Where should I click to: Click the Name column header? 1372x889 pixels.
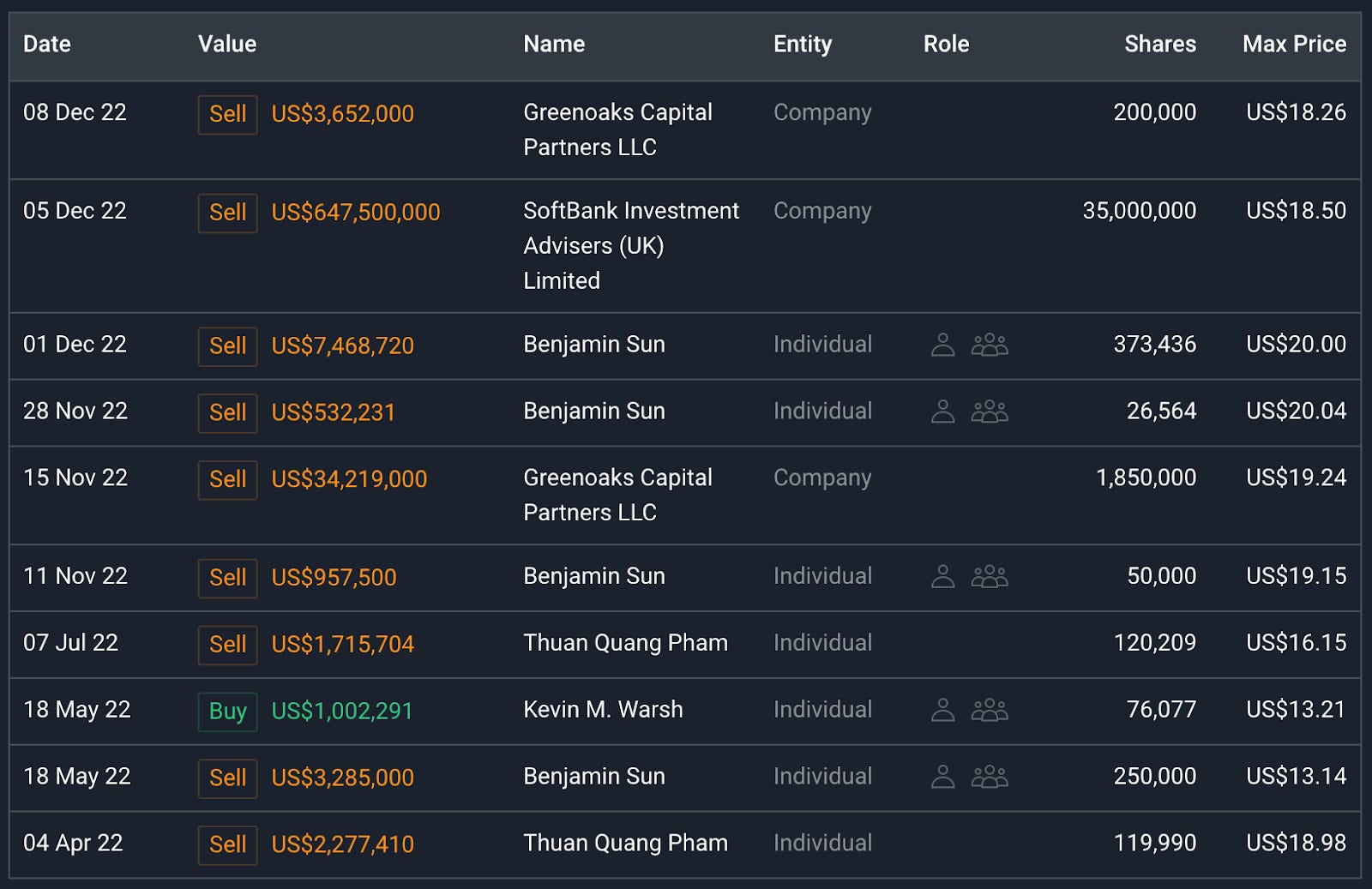[554, 45]
